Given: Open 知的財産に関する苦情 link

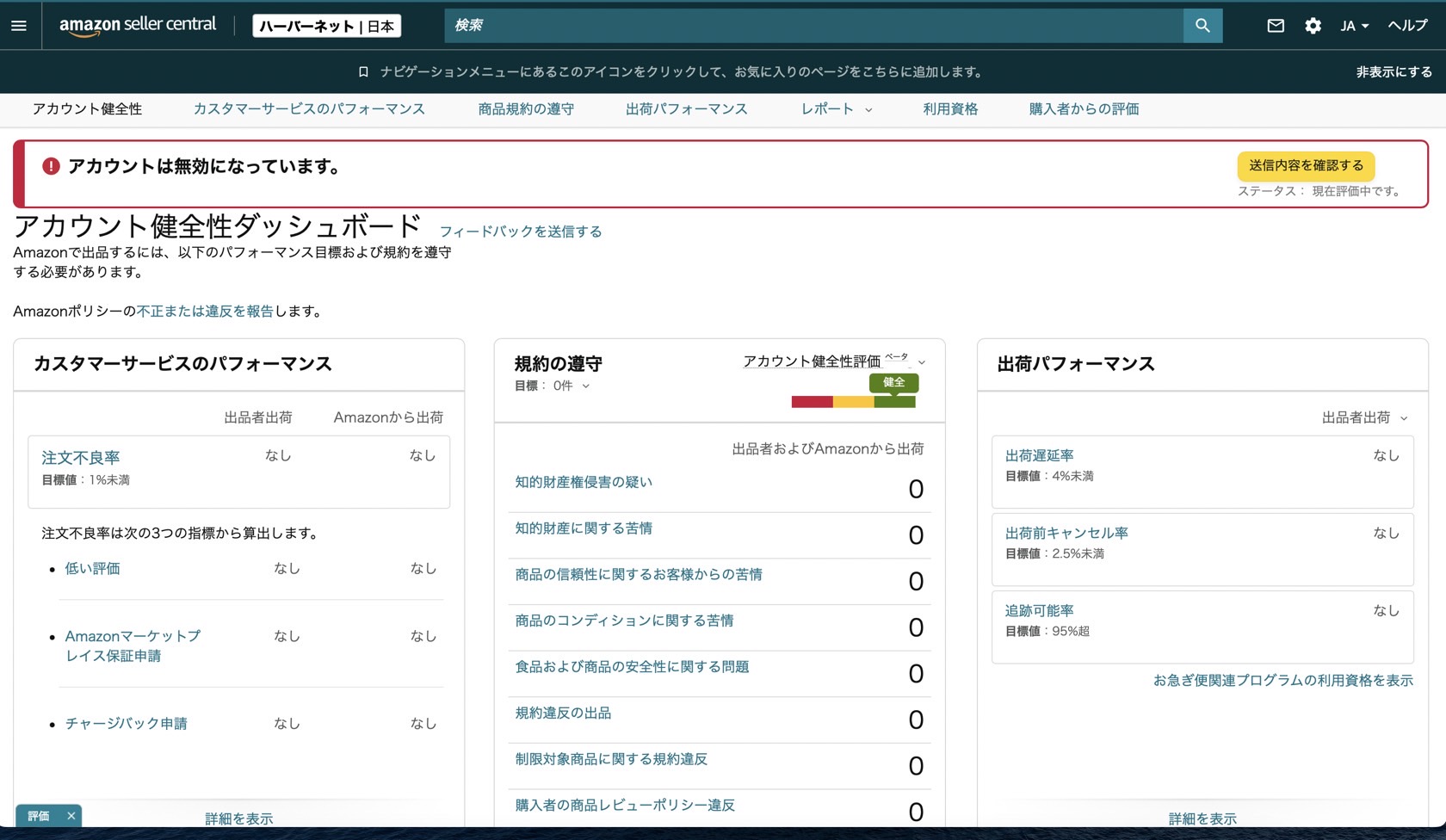Looking at the screenshot, I should point(584,528).
